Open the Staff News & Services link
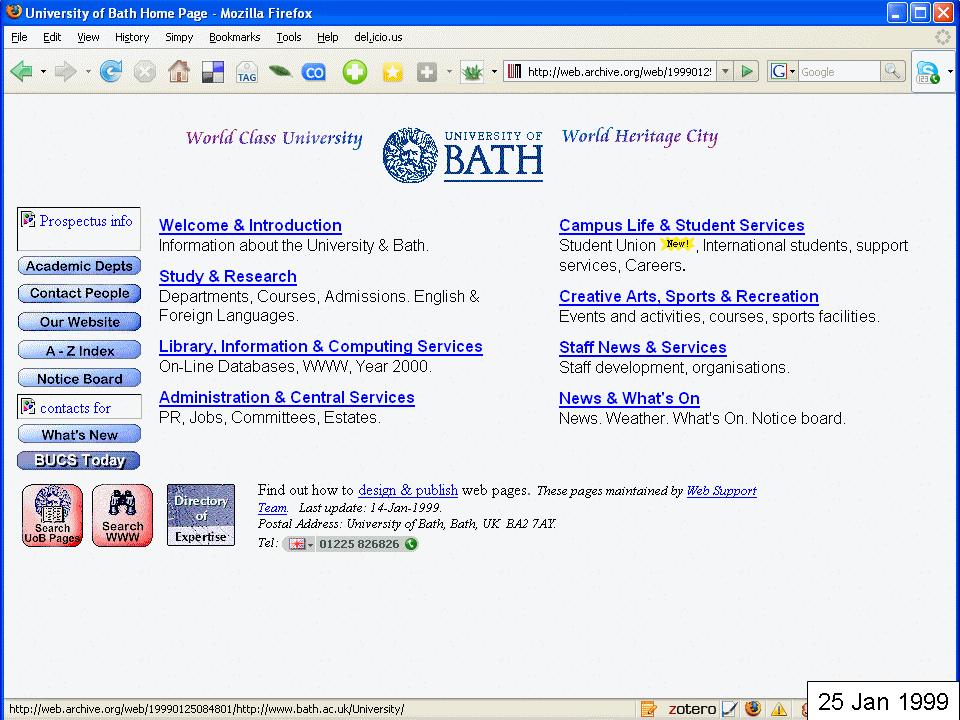 643,347
